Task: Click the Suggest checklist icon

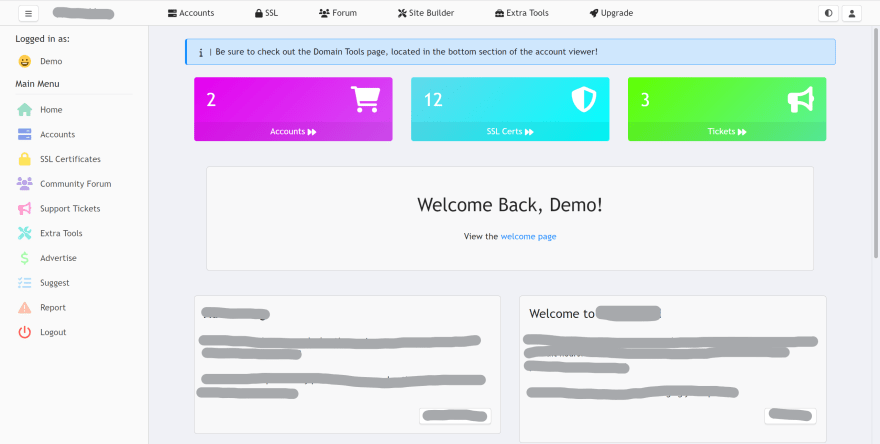Action: (25, 282)
